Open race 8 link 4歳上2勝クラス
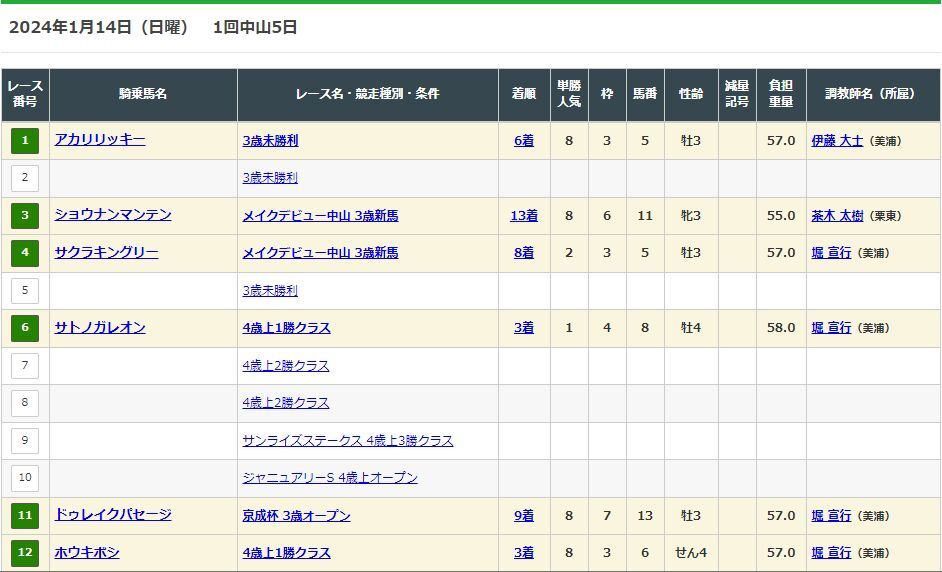 pyautogui.click(x=286, y=403)
